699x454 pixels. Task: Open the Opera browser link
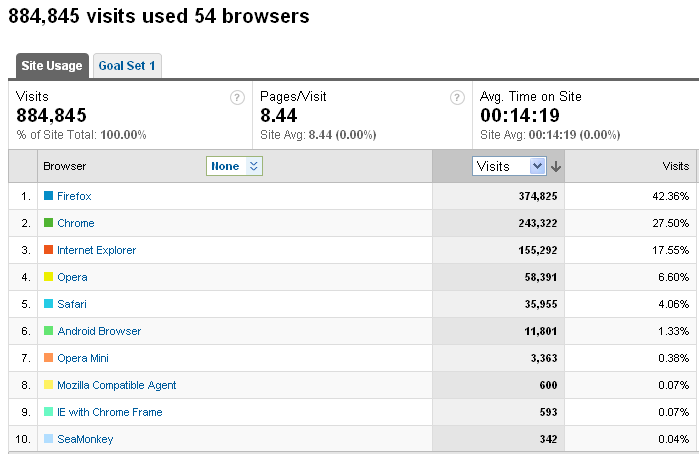[72, 277]
